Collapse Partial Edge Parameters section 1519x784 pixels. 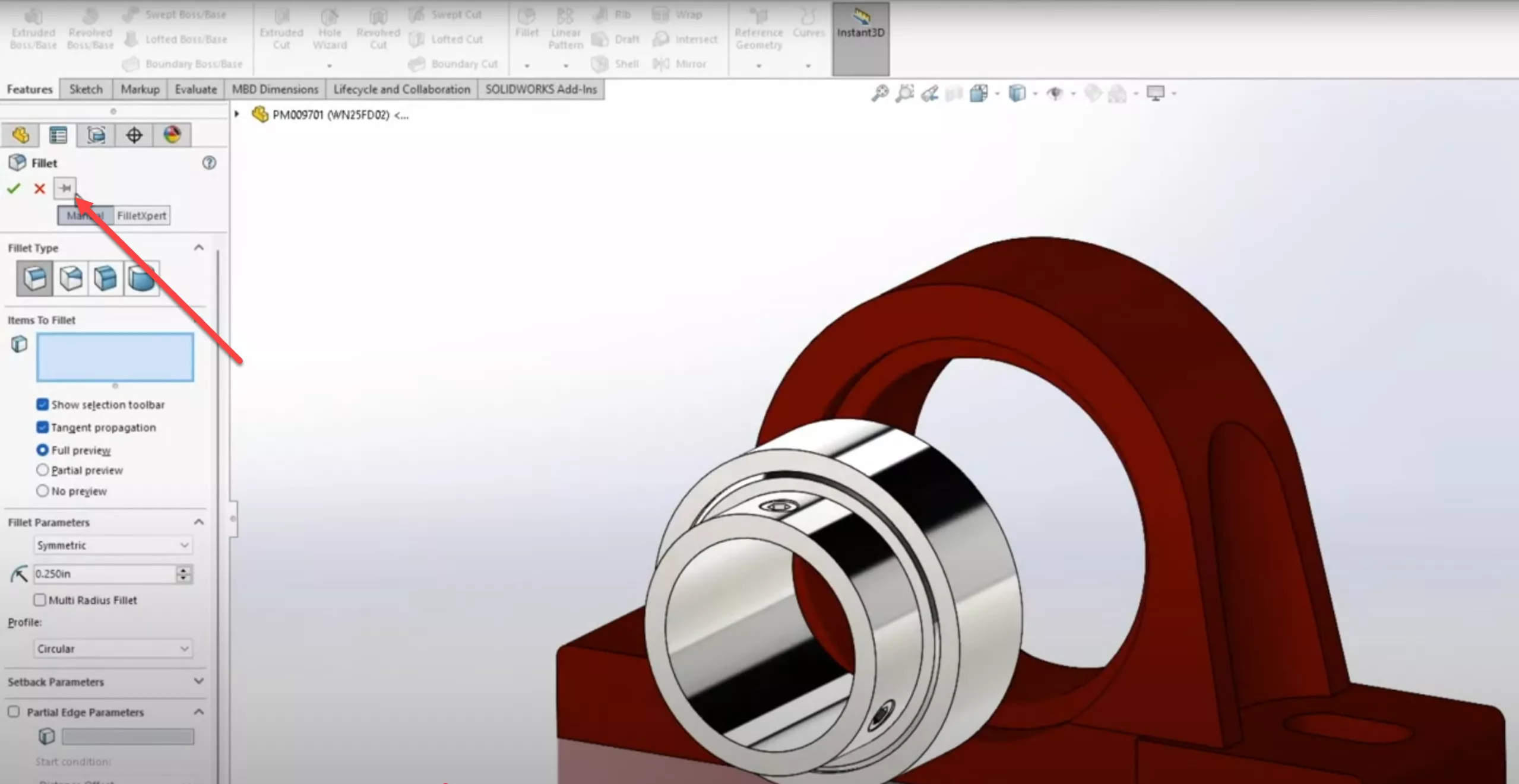[x=199, y=711]
